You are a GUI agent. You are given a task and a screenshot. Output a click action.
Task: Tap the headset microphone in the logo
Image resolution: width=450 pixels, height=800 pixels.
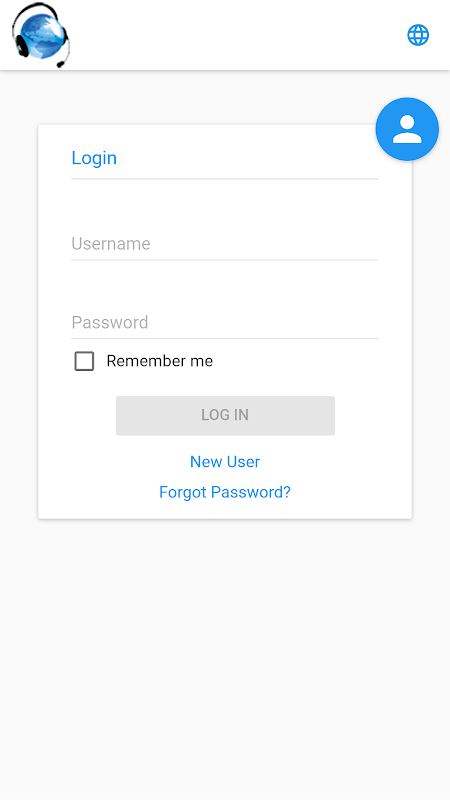61,64
